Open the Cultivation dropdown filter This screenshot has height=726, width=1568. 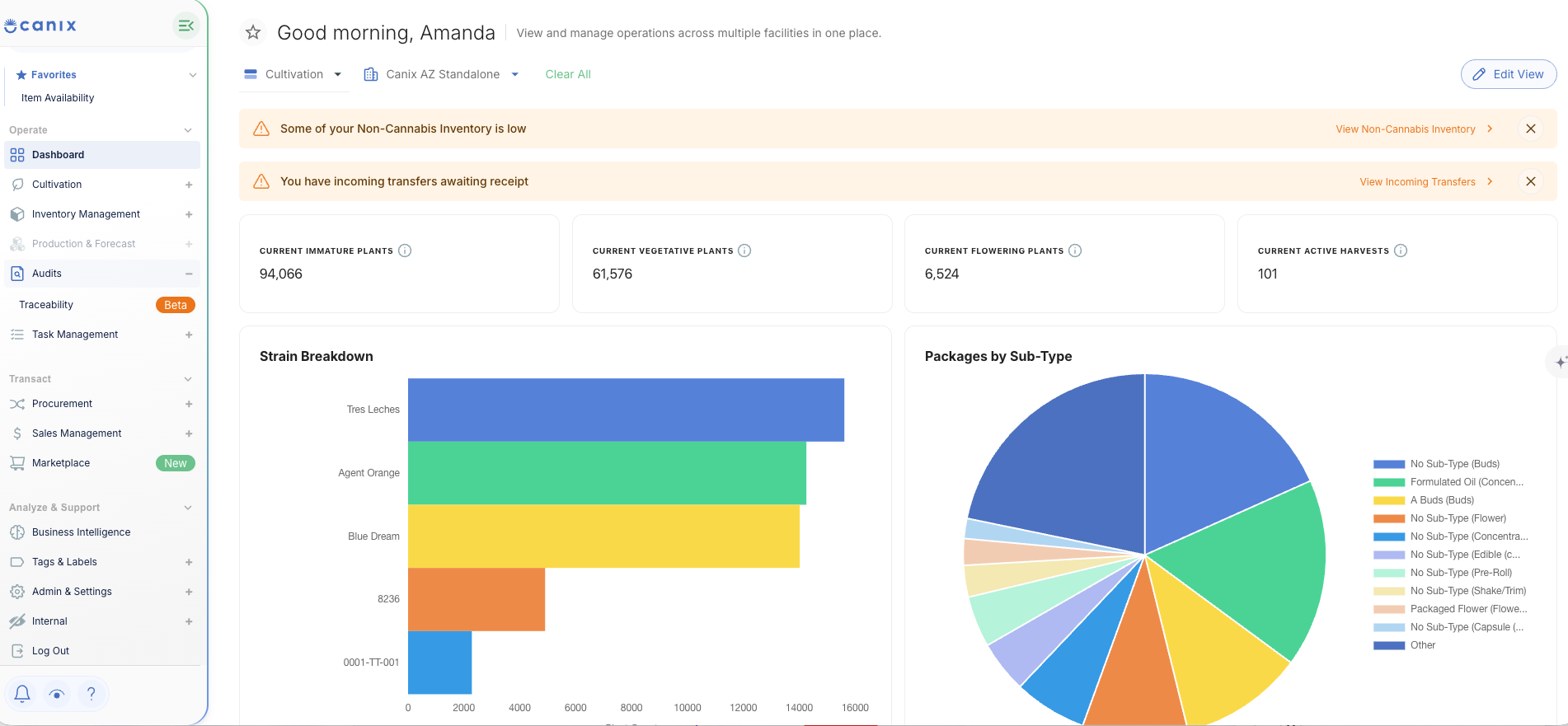(293, 74)
